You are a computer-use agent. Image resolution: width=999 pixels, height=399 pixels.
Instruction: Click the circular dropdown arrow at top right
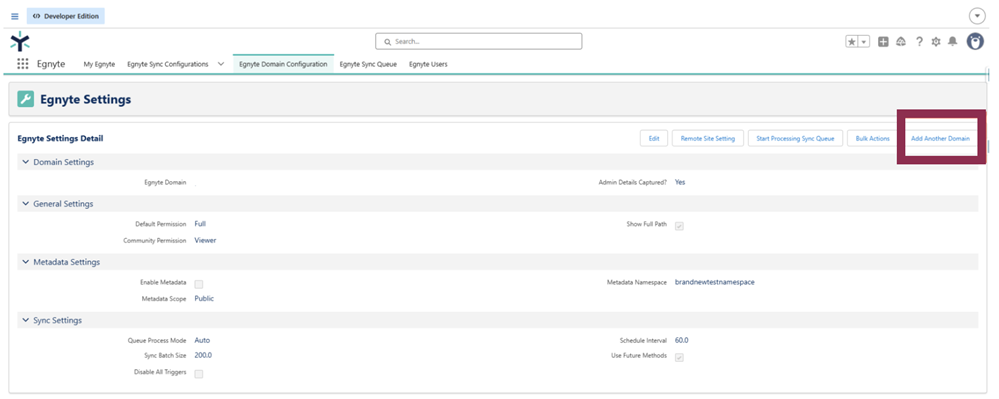[x=977, y=17]
